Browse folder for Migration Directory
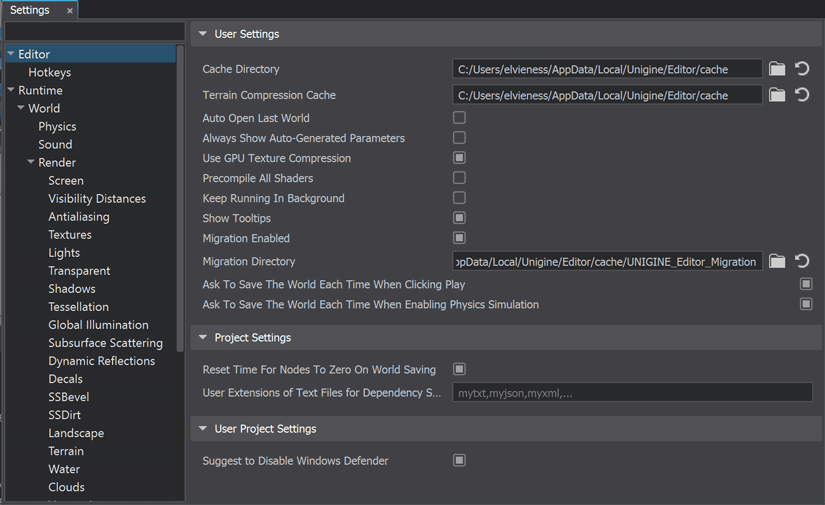This screenshot has height=505, width=825. (777, 261)
